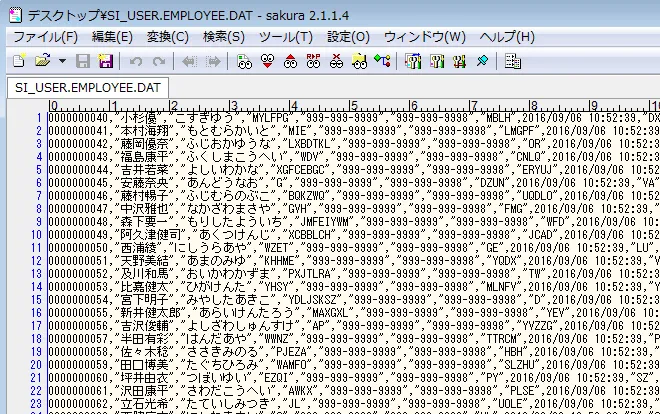660x414 pixels.
Task: Click line number 23 in gutter
Action: [36, 404]
